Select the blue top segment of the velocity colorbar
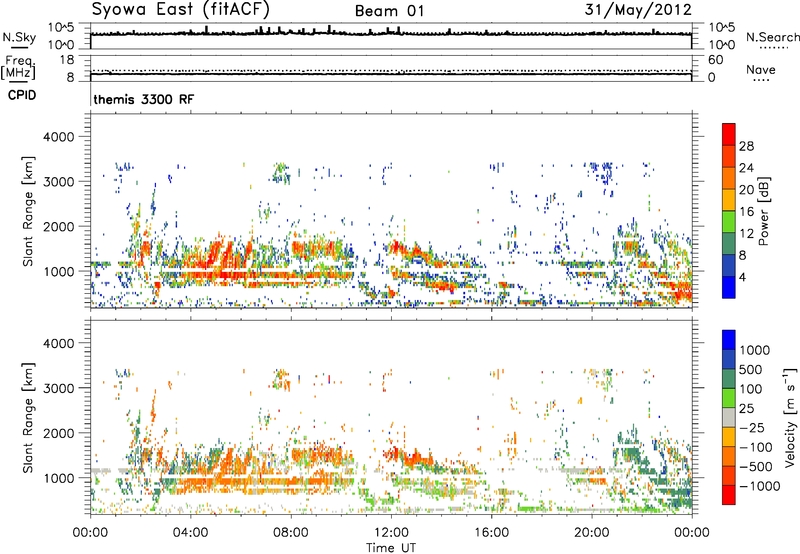Screen dimensions: 800x554 (x=729, y=340)
